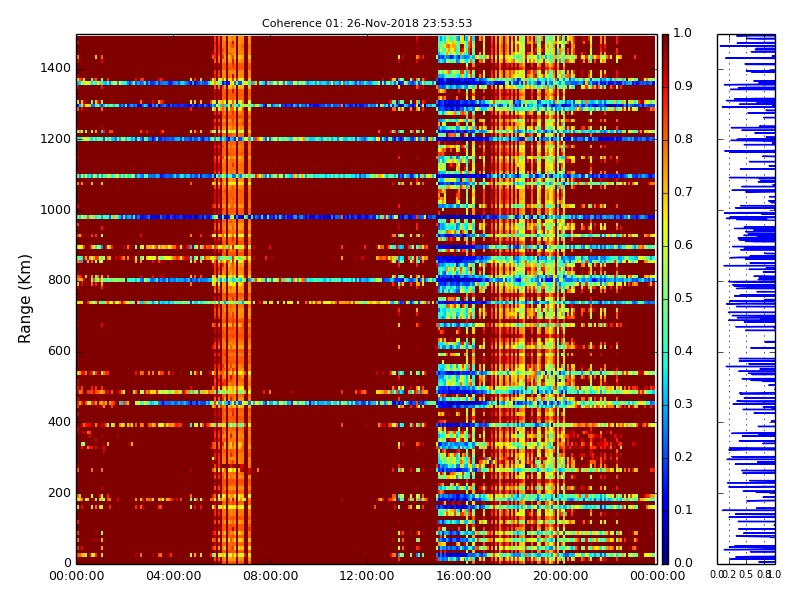Image resolution: width=800 pixels, height=600 pixels.
Task: Select the 1000 range axis tick label
Action: pos(56,210)
